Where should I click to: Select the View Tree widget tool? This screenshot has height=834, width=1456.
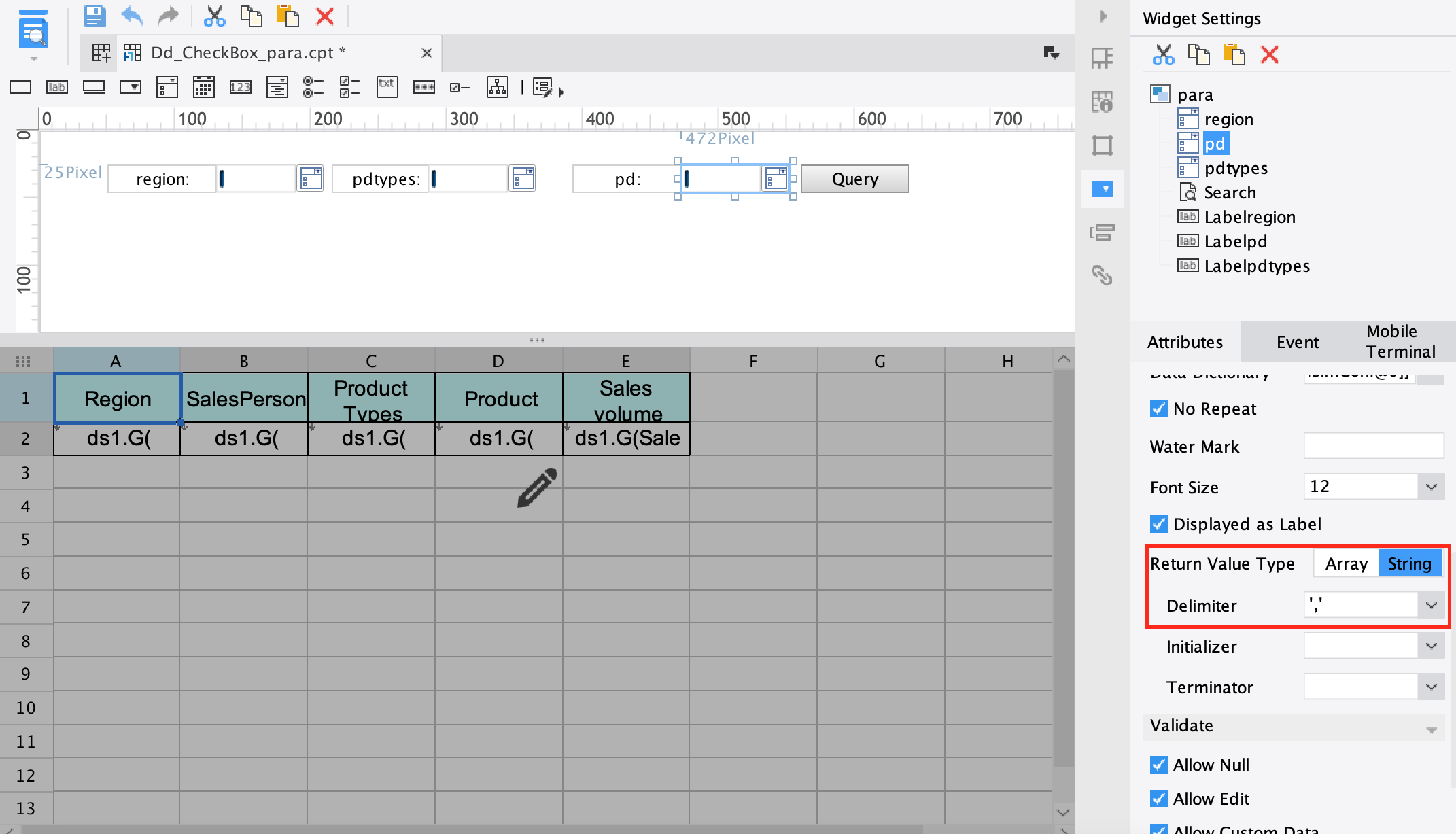tap(497, 87)
